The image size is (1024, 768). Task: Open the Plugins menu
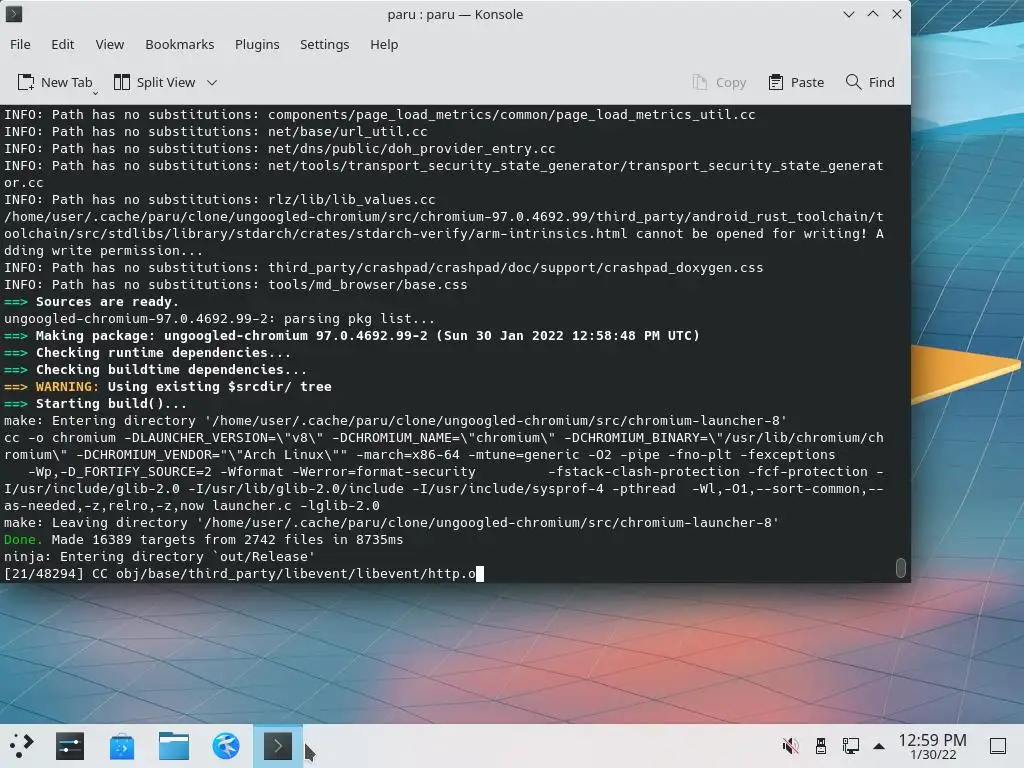[257, 44]
